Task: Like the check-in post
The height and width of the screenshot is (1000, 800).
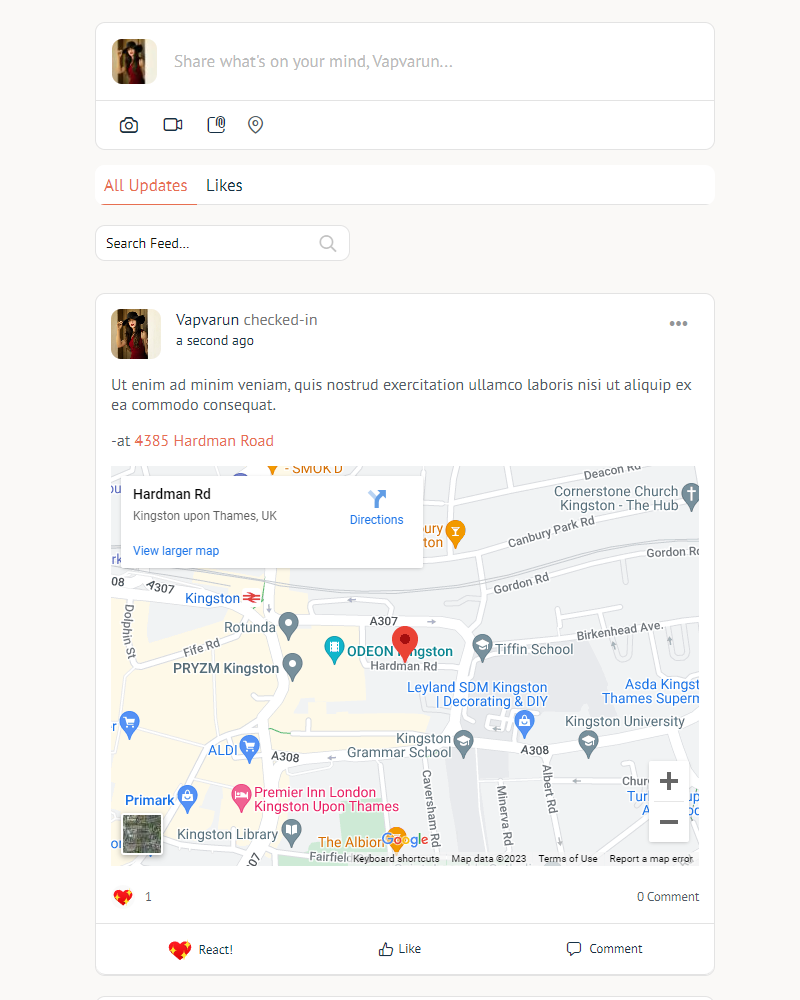Action: (400, 949)
